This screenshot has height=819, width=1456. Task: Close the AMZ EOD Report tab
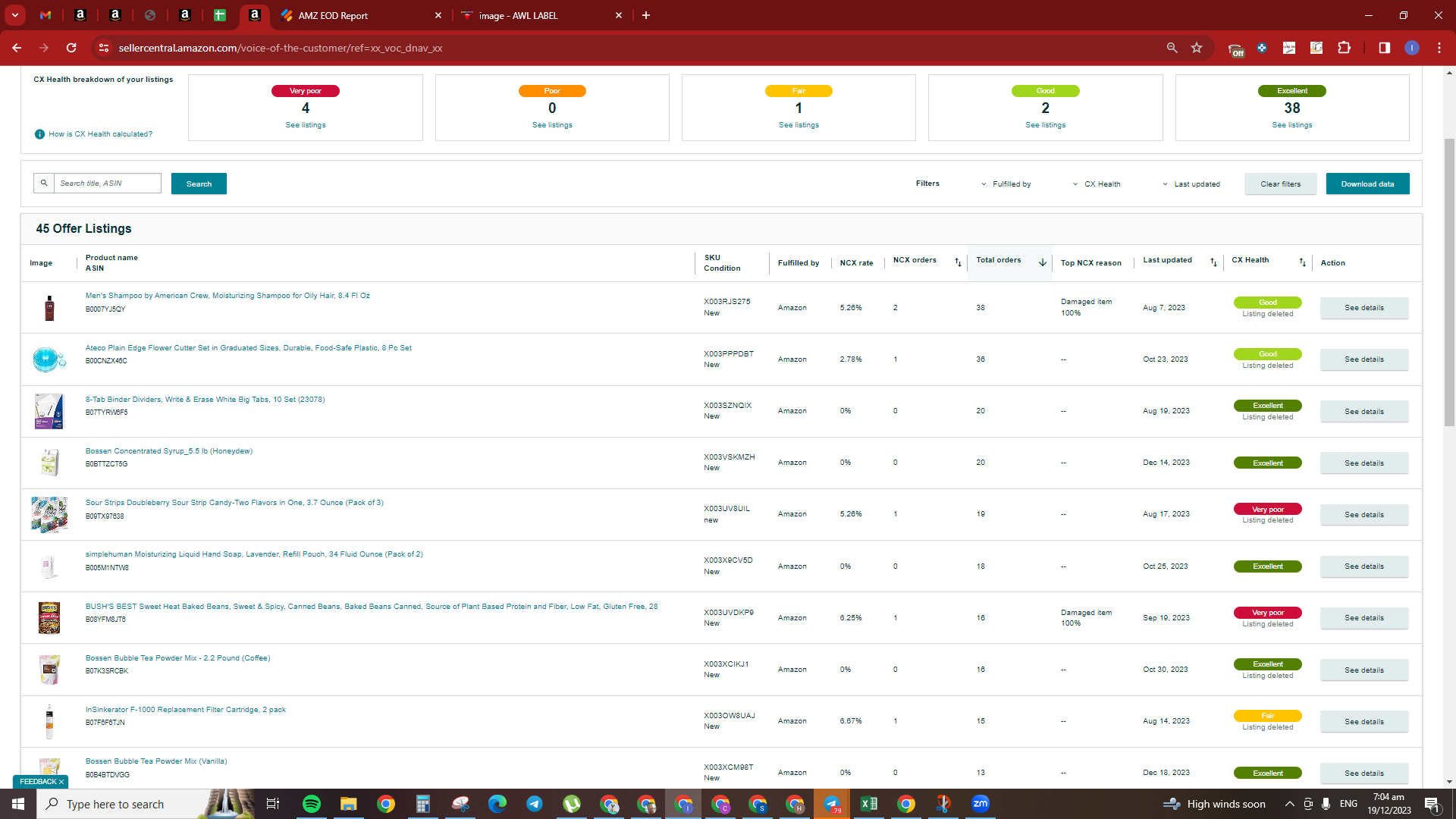tap(438, 15)
